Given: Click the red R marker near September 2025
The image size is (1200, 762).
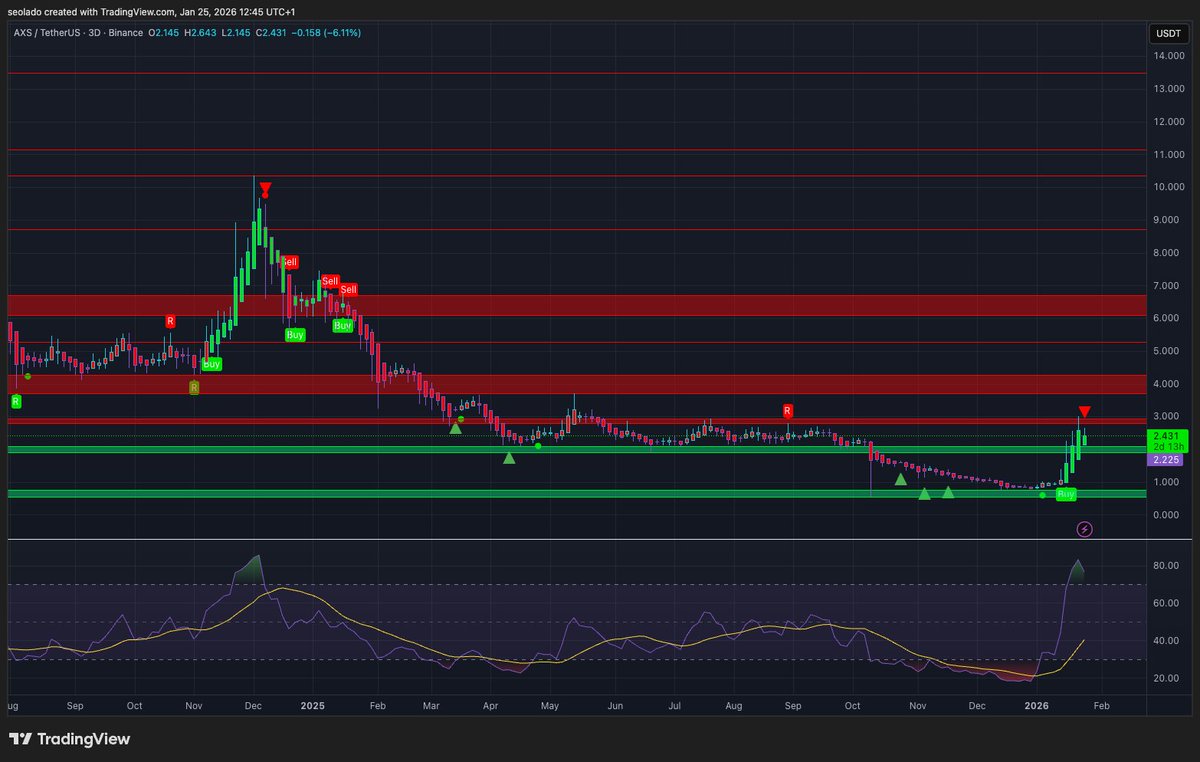Looking at the screenshot, I should [x=787, y=411].
